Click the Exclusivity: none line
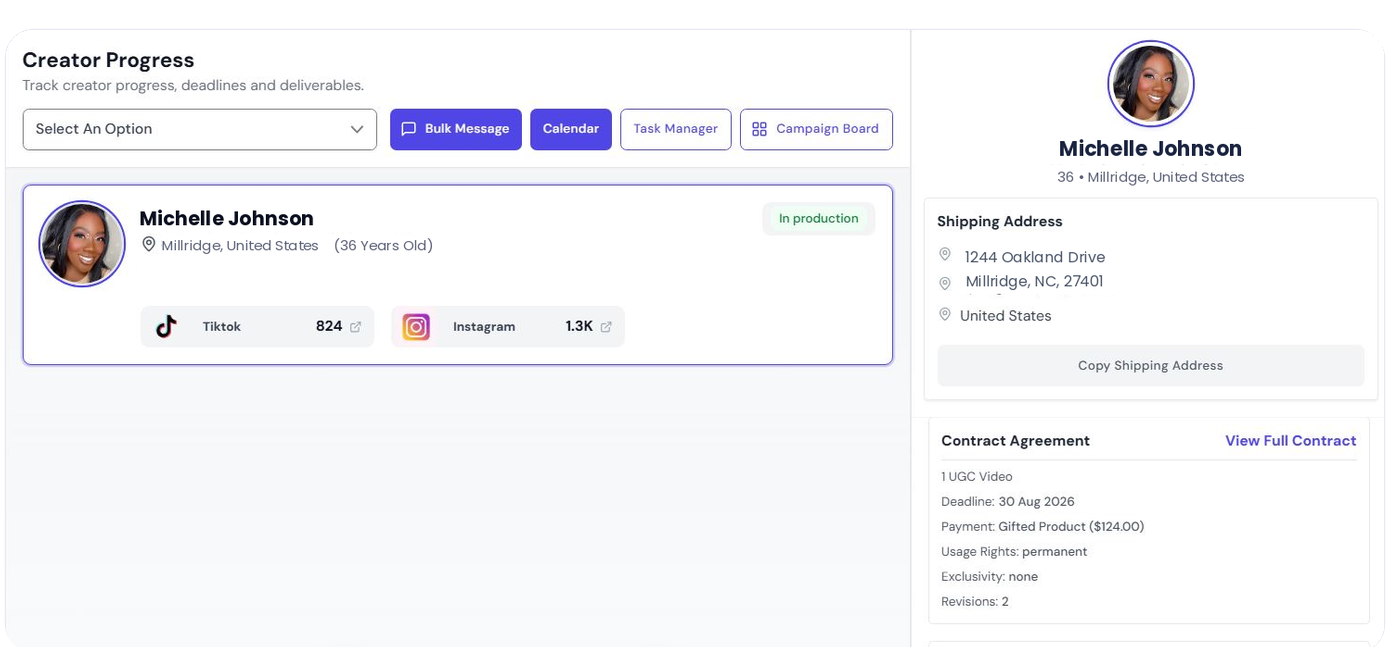The width and height of the screenshot is (1386, 647). click(x=990, y=577)
